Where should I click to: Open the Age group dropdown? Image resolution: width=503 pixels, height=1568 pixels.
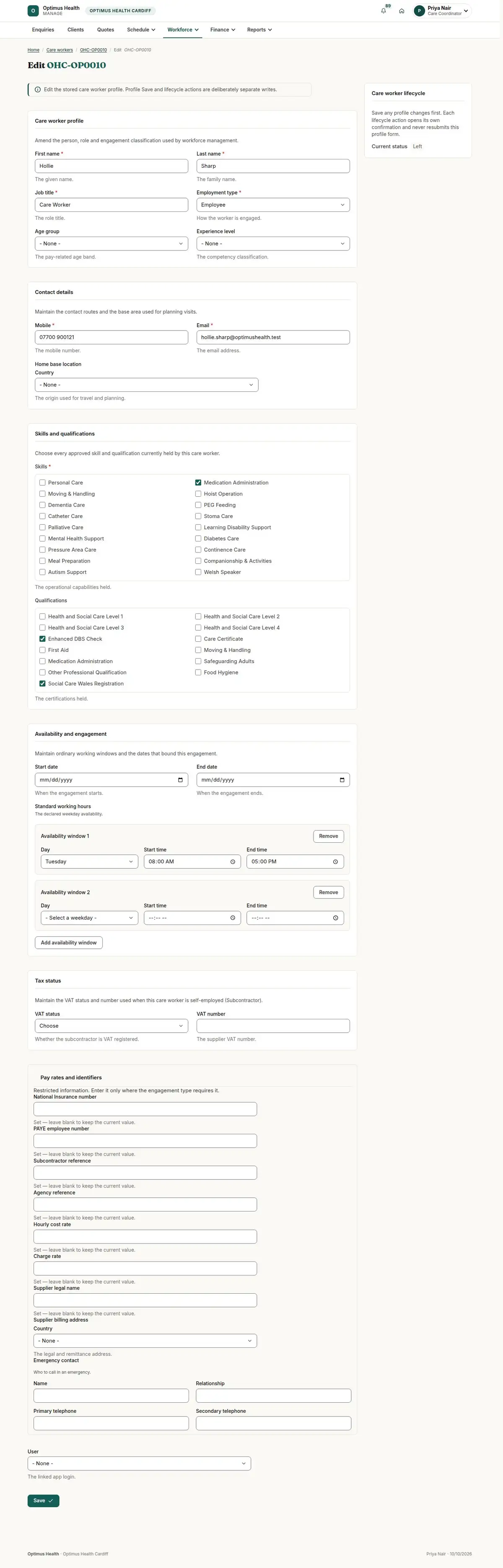tap(111, 243)
